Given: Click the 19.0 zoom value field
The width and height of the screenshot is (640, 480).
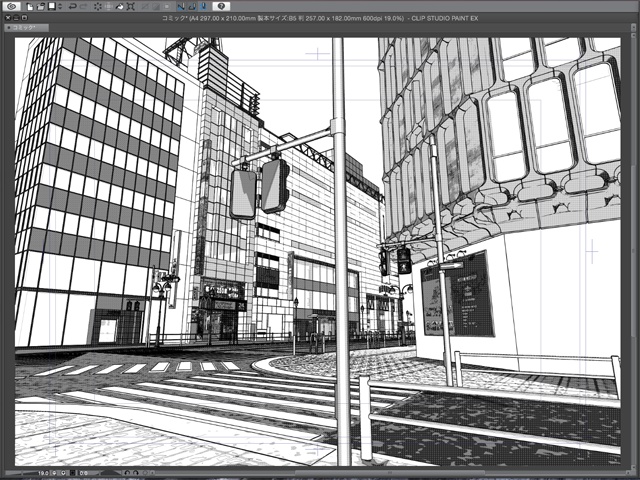Looking at the screenshot, I should point(43,473).
